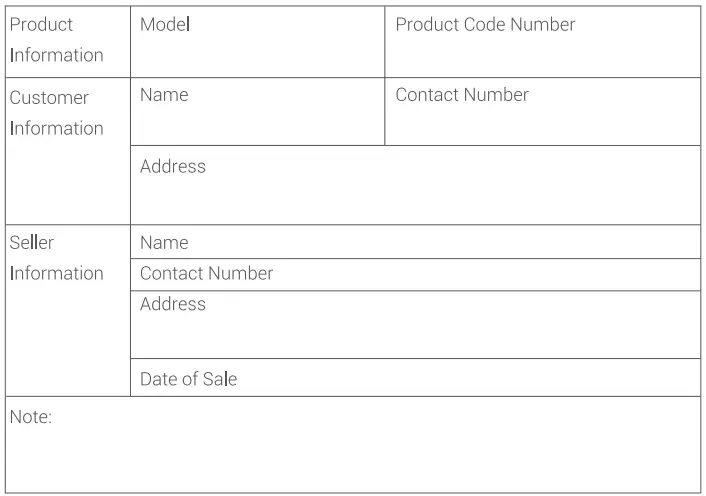Click the Customer Information Address box
This screenshot has height=496, width=706.
(x=415, y=196)
